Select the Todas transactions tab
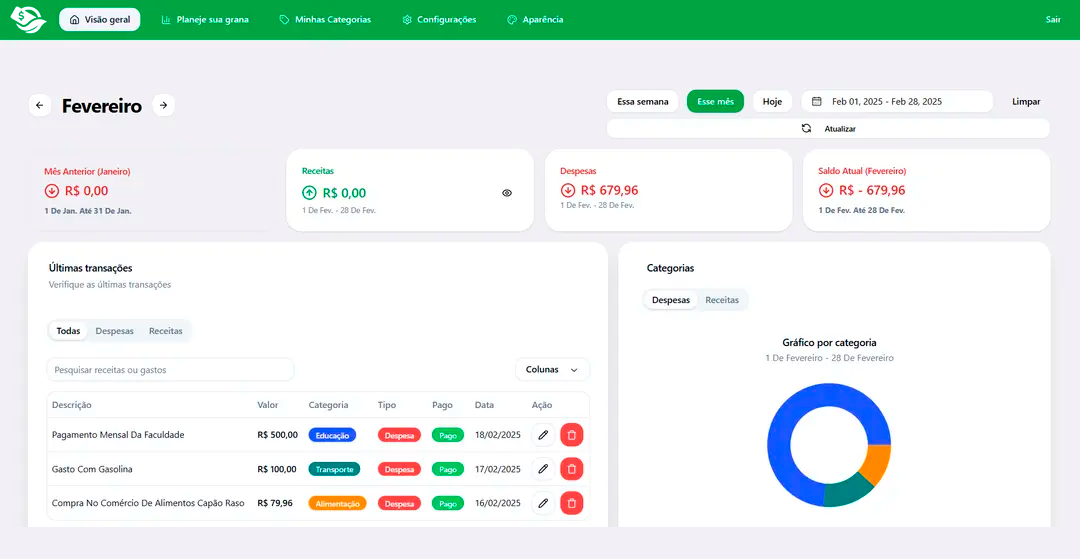This screenshot has height=559, width=1080. pyautogui.click(x=68, y=331)
